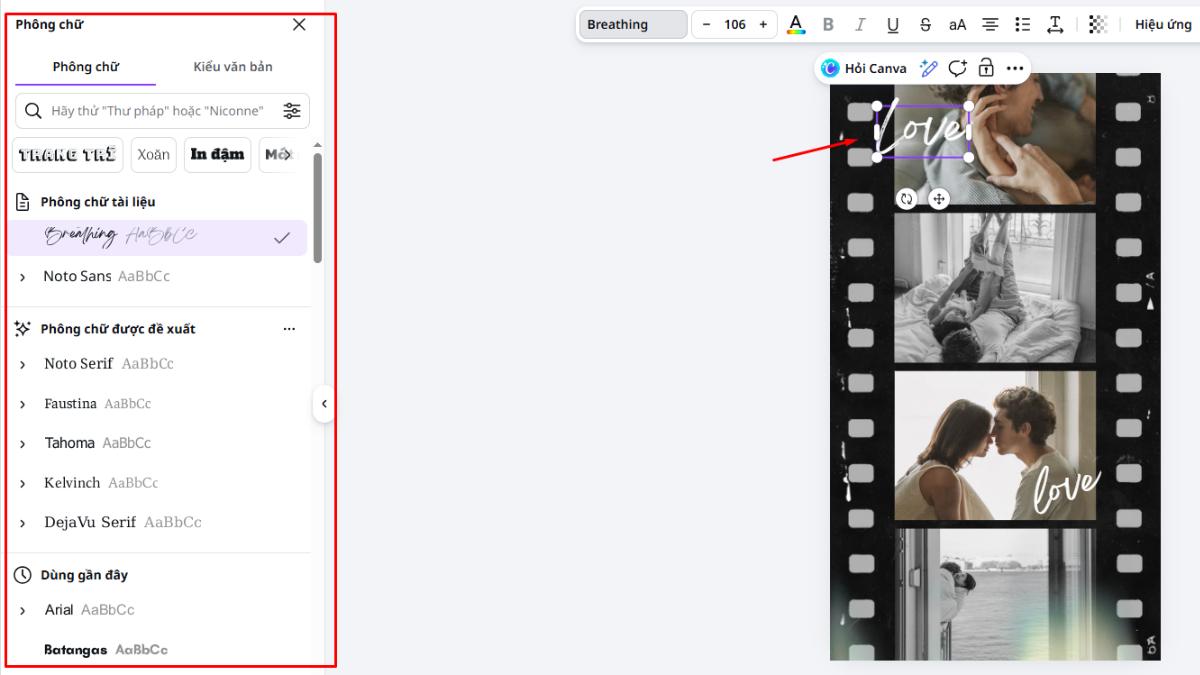This screenshot has height=675, width=1200.
Task: Toggle strikethrough formatting
Action: [x=925, y=25]
